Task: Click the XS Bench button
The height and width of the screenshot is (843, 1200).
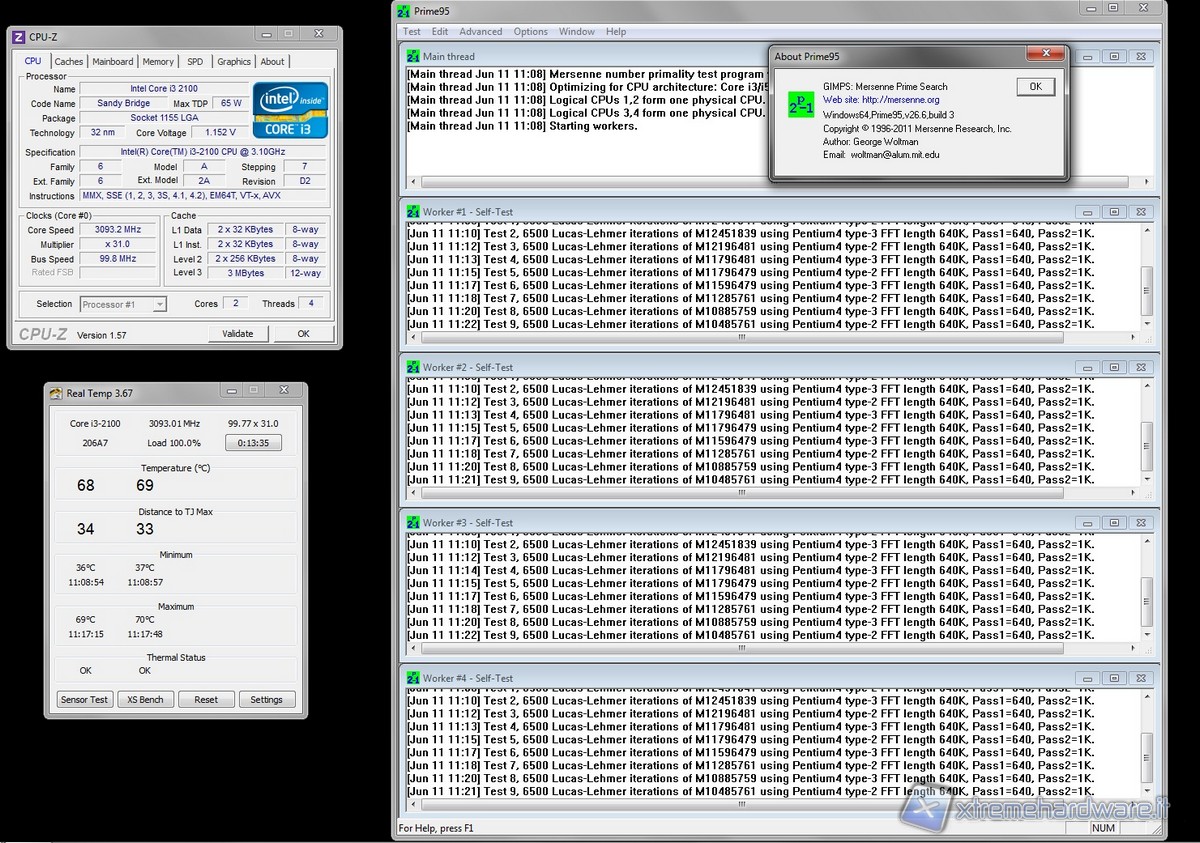Action: (145, 699)
